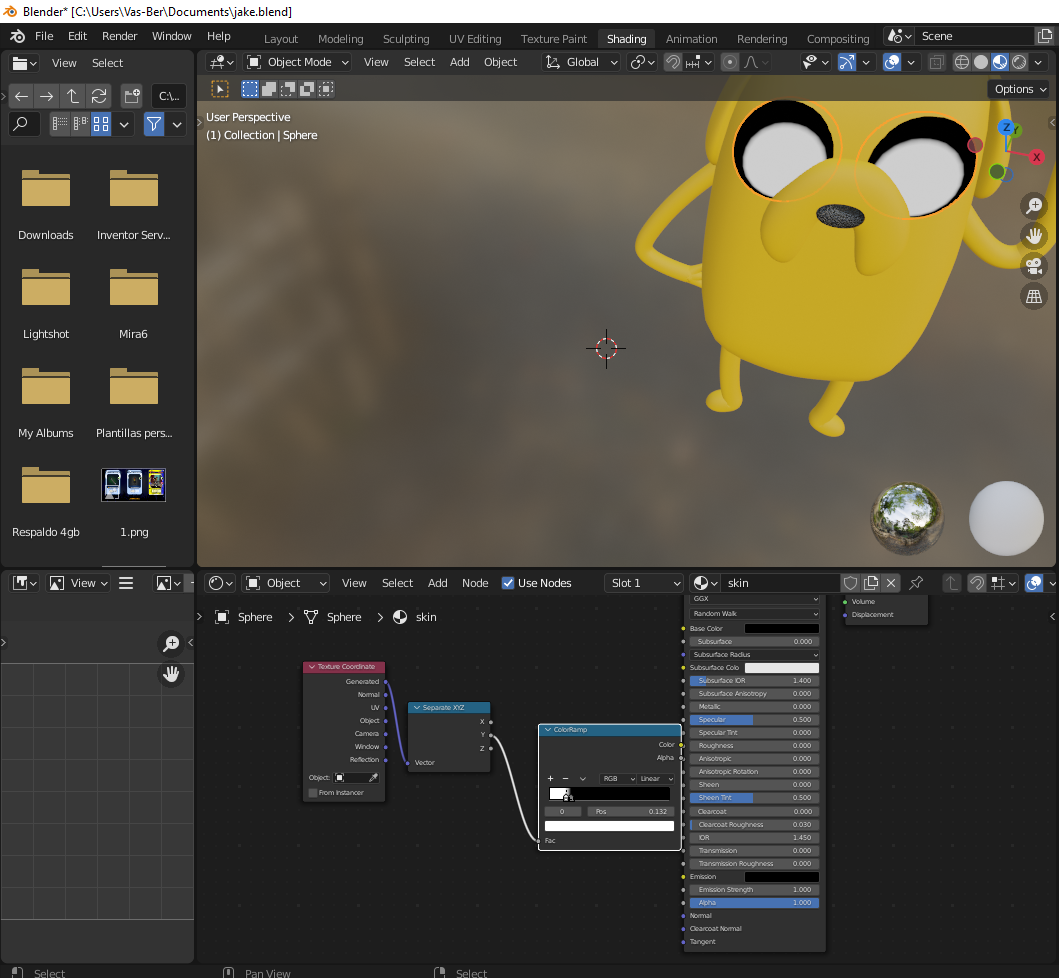Viewport: 1059px width, 978px height.
Task: Switch file browser to horizontal list display
Action: [80, 124]
